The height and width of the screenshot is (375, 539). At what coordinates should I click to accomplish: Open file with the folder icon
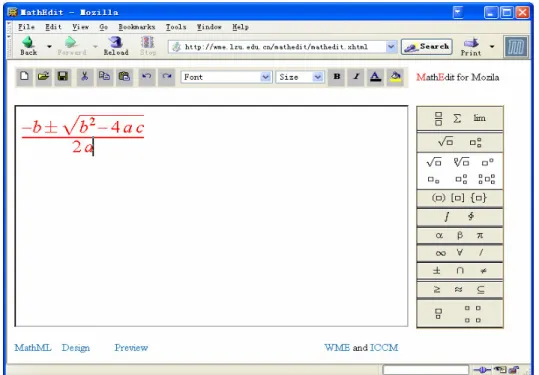pyautogui.click(x=43, y=76)
